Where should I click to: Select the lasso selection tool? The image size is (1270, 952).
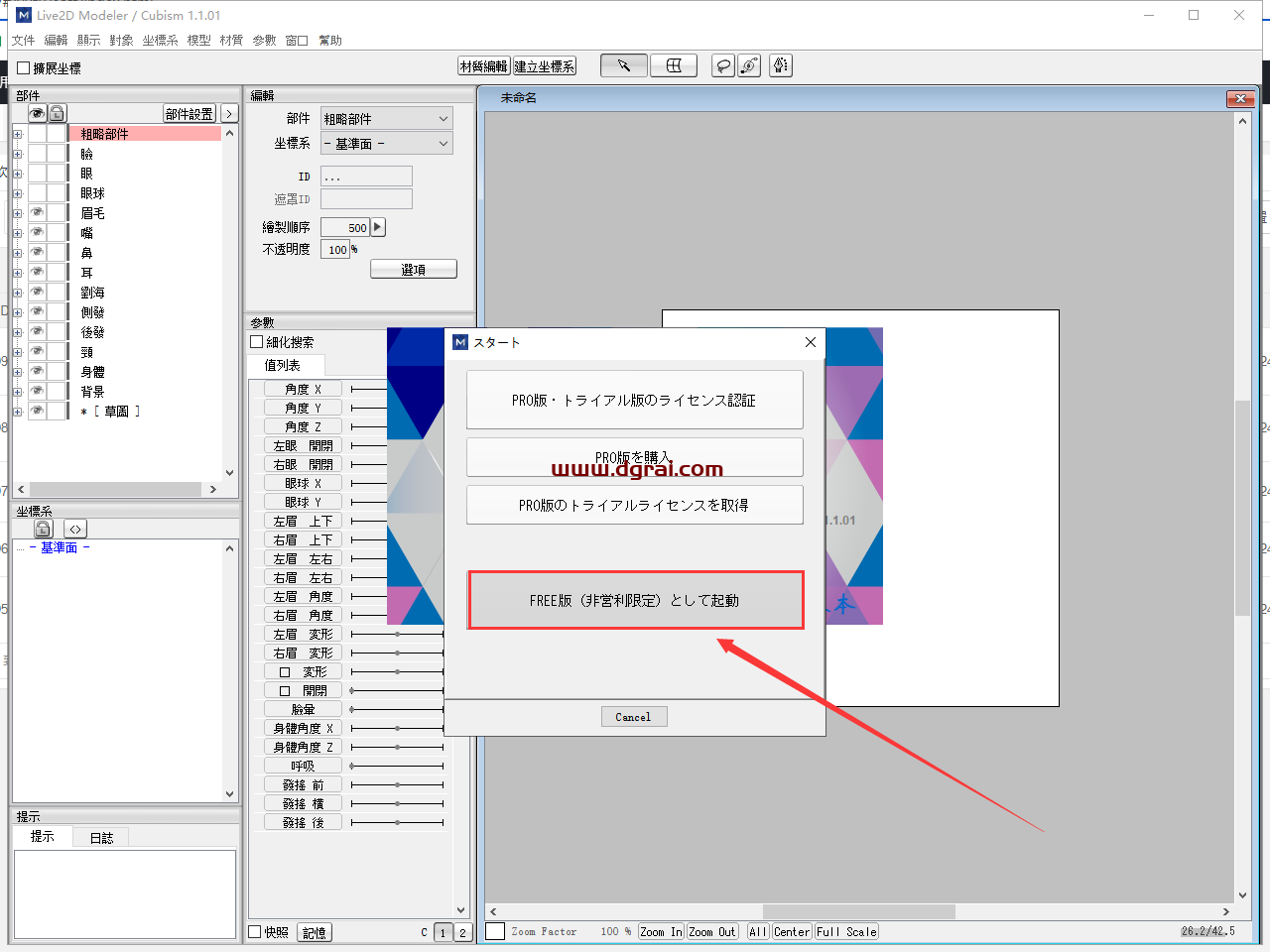click(x=724, y=65)
